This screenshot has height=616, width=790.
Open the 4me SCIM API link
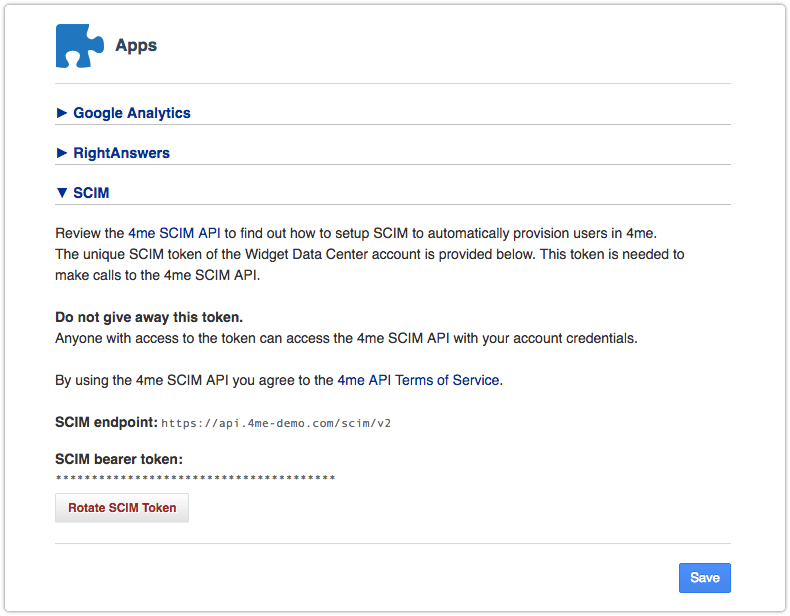(x=174, y=233)
